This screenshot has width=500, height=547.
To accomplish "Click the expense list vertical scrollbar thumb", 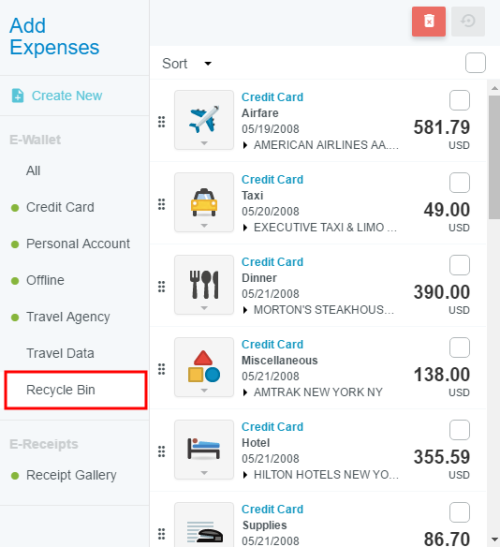I will pos(494,157).
